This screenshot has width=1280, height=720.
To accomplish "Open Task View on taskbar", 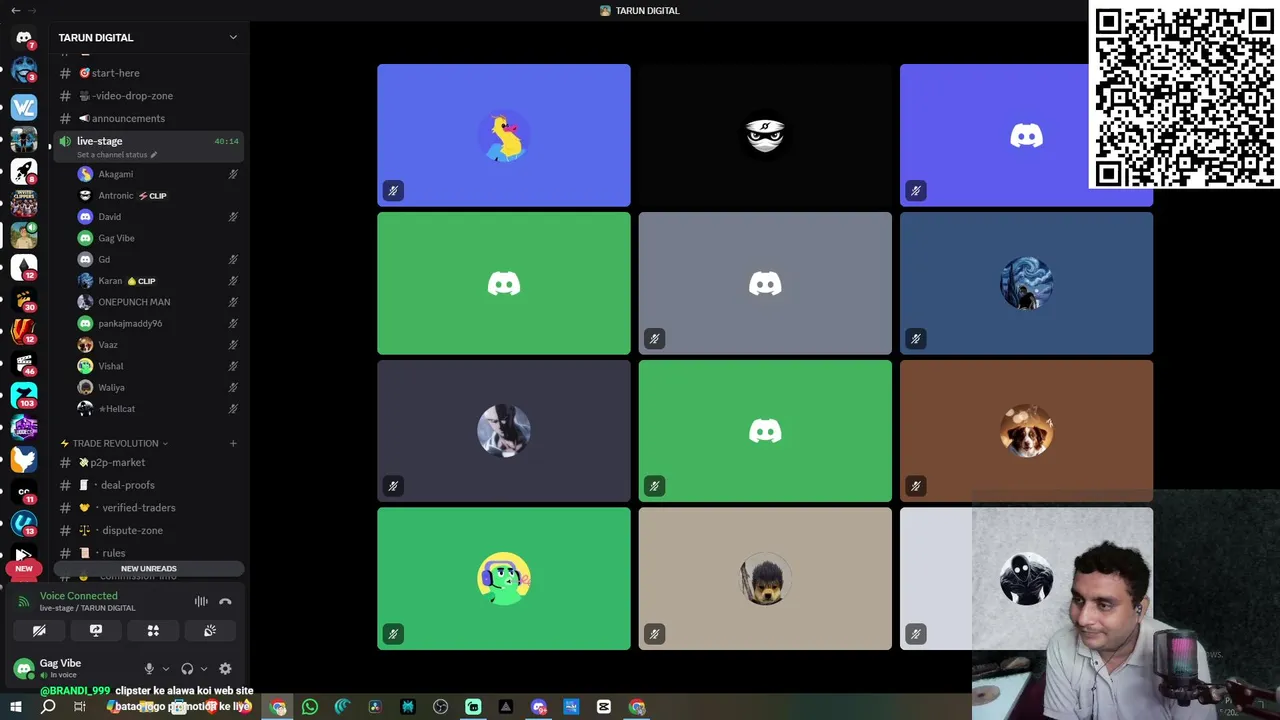I will coord(80,707).
